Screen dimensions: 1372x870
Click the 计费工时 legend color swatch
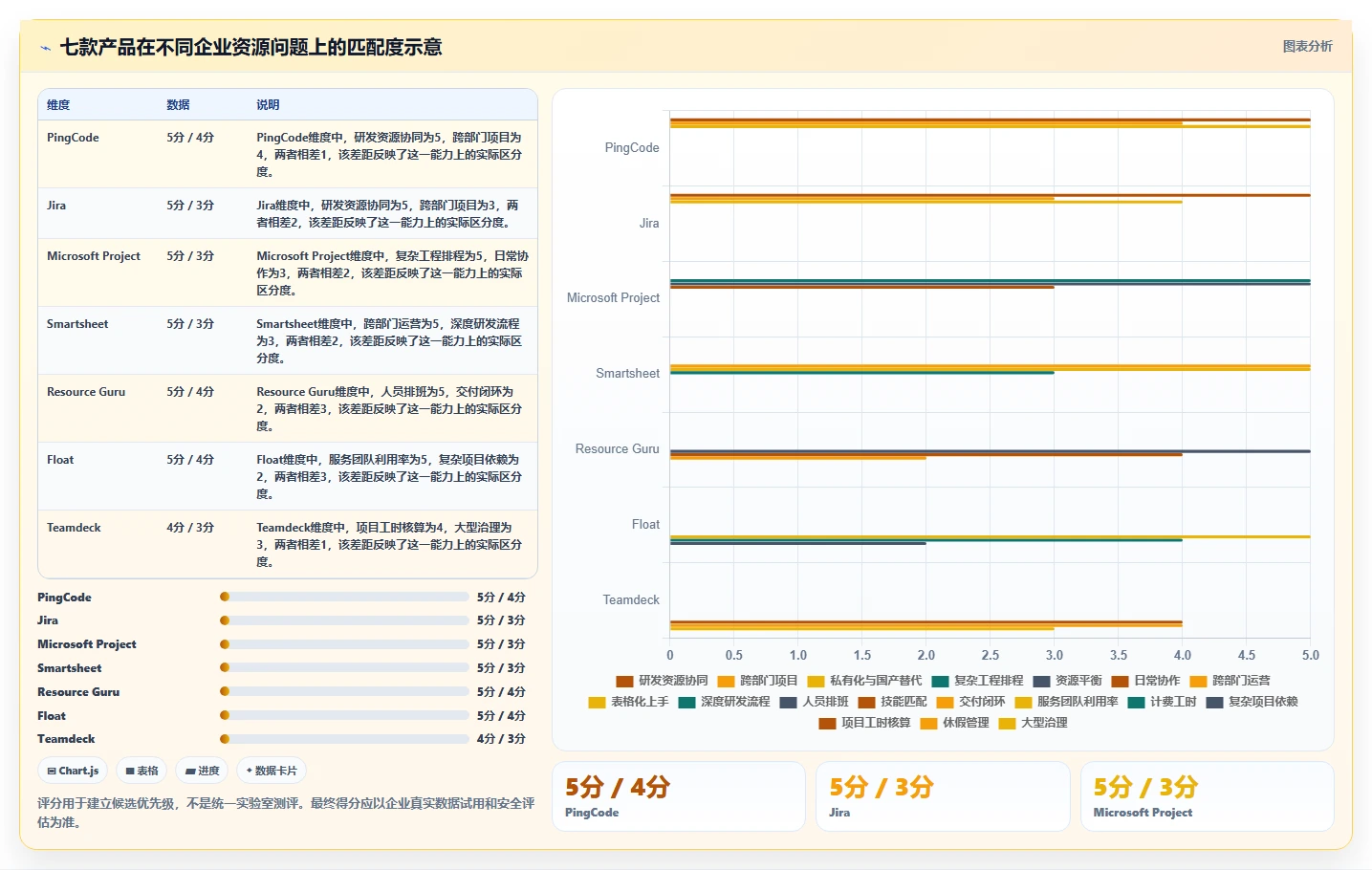(x=1136, y=703)
